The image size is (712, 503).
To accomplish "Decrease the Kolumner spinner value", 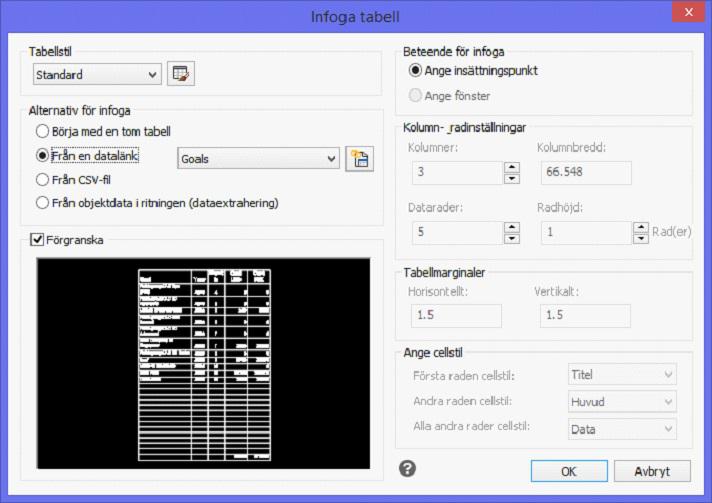I will pos(512,178).
